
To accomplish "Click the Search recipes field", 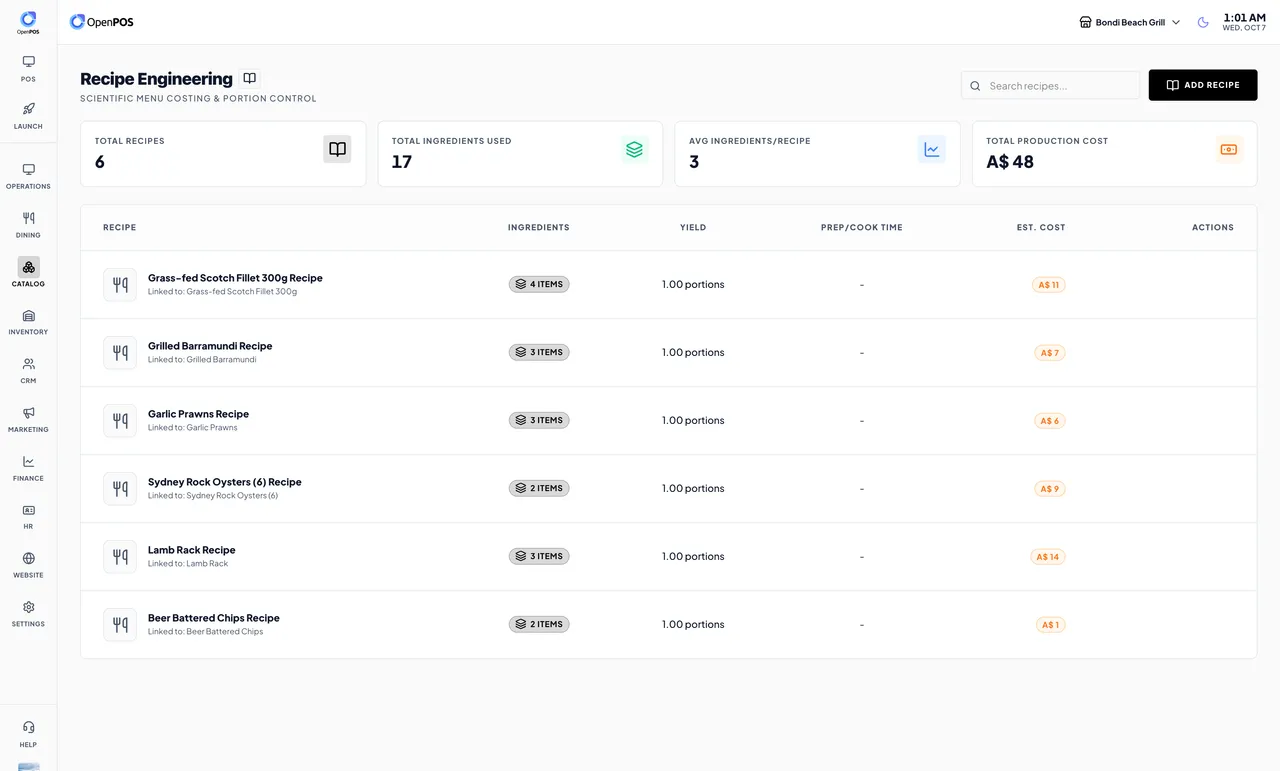I will coord(1050,85).
